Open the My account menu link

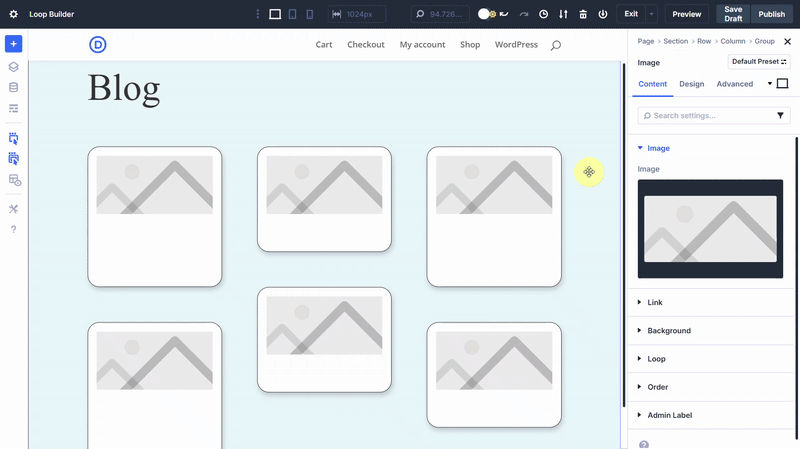point(422,44)
